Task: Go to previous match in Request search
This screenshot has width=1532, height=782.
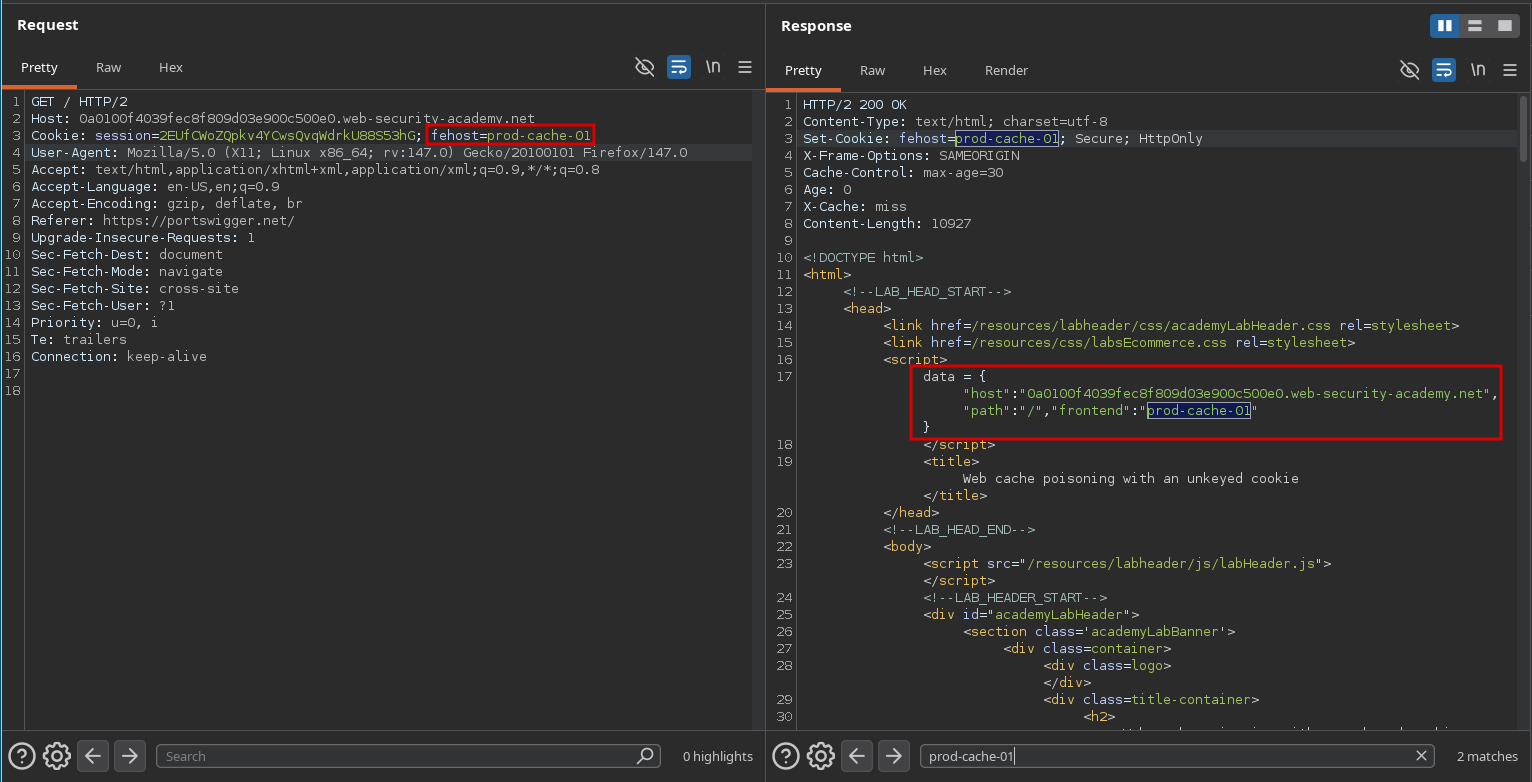Action: pyautogui.click(x=93, y=756)
